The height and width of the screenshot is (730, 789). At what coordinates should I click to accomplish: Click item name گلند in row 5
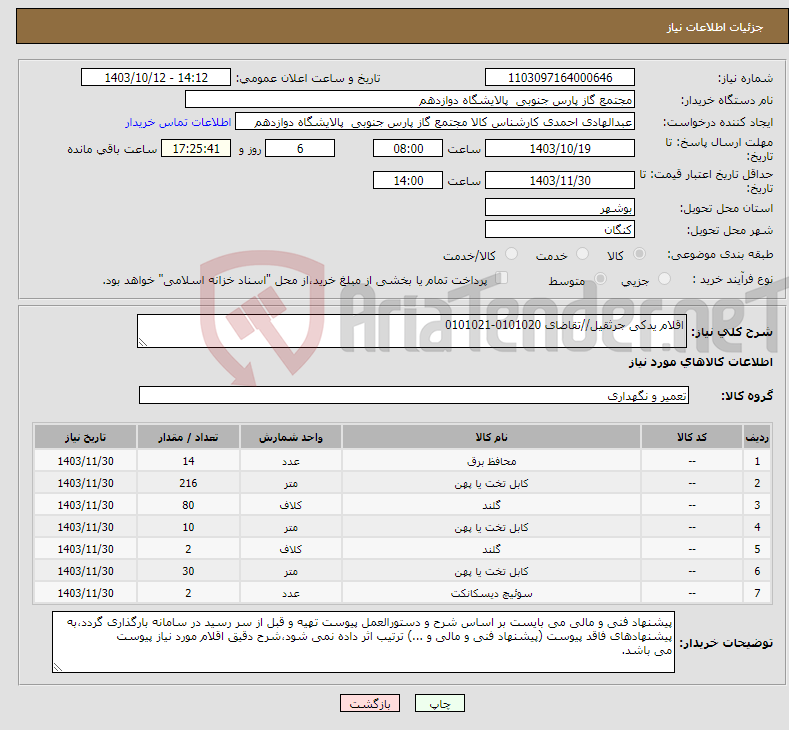coord(491,549)
